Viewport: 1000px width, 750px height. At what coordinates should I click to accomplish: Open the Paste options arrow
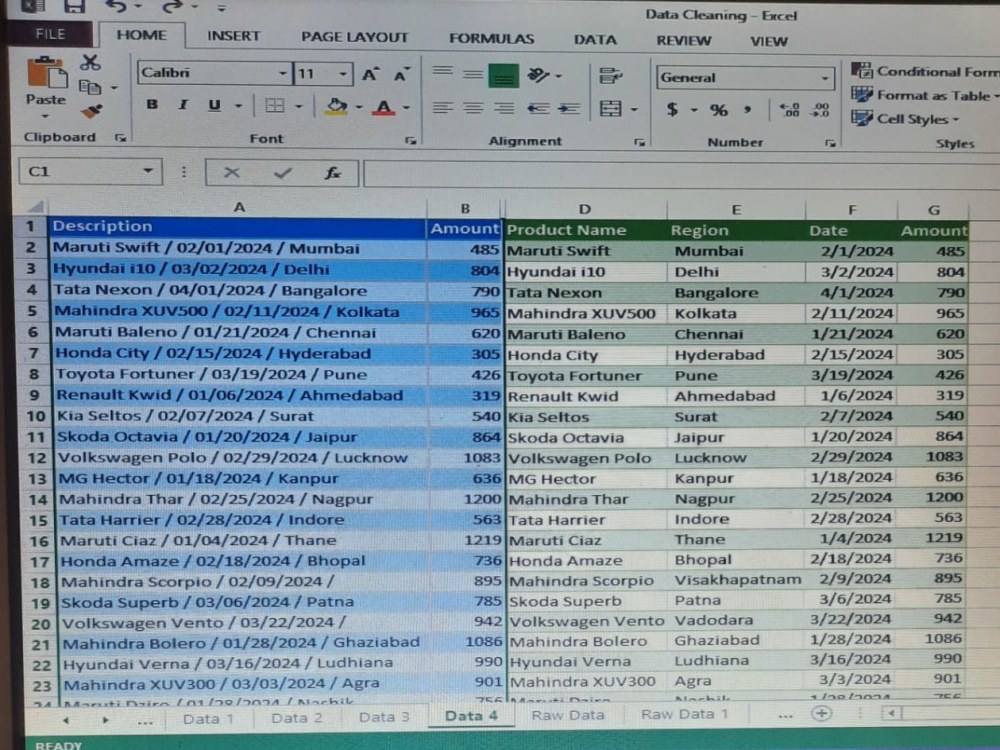(x=45, y=117)
